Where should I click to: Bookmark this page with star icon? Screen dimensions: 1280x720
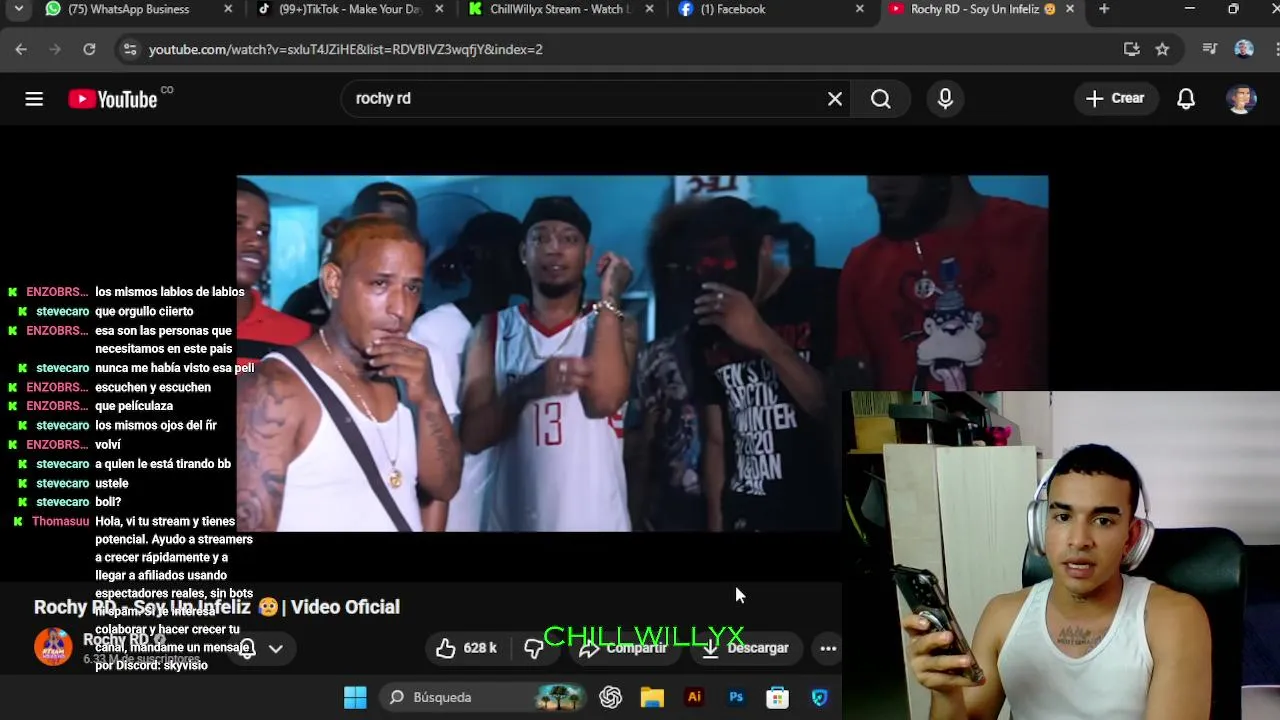click(1162, 49)
